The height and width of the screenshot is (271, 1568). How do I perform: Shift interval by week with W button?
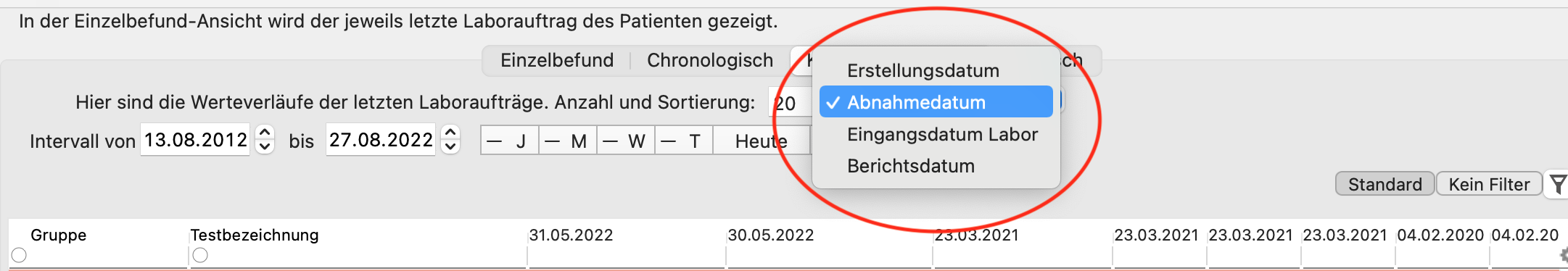[626, 141]
